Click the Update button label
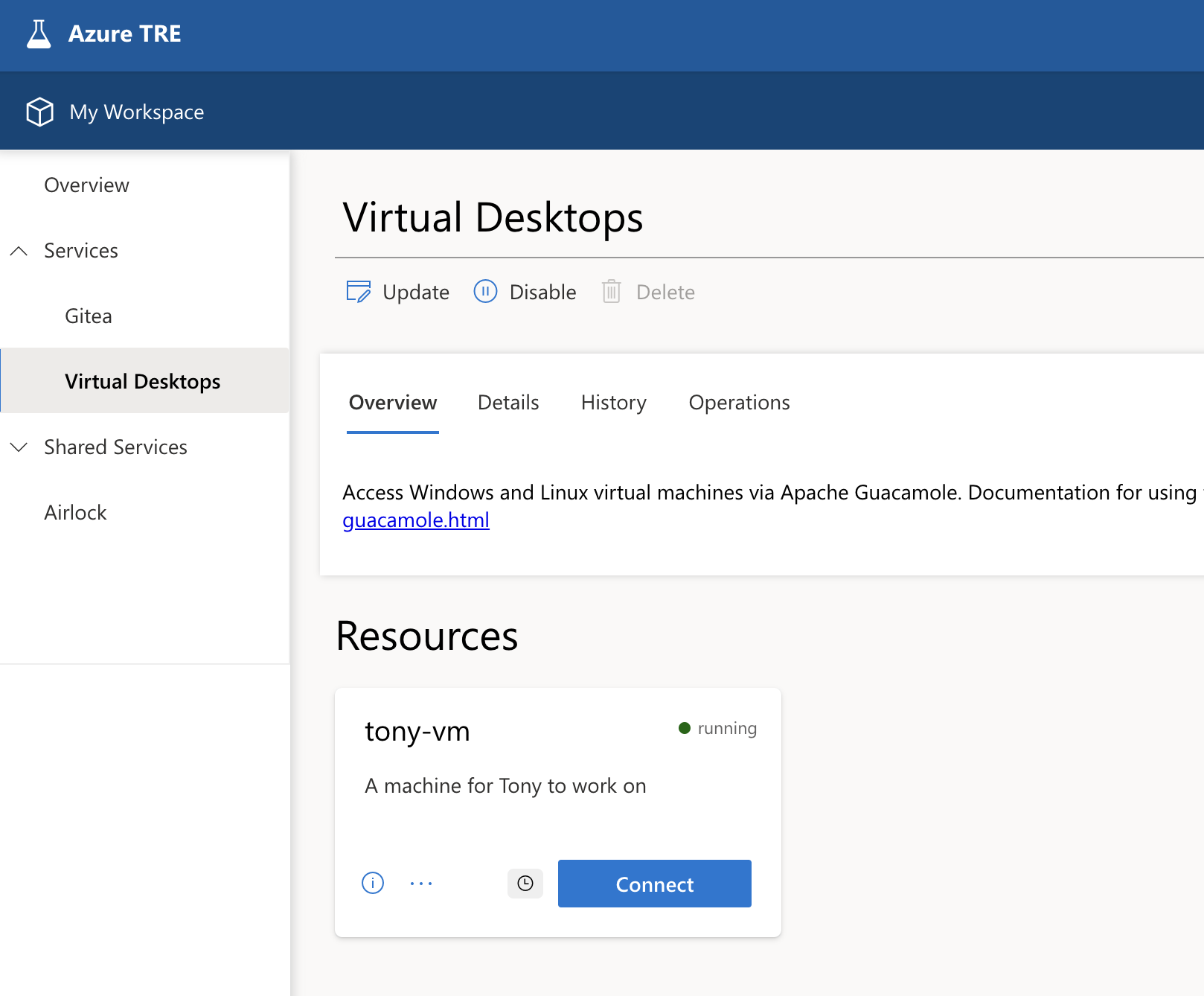1204x996 pixels. point(416,293)
